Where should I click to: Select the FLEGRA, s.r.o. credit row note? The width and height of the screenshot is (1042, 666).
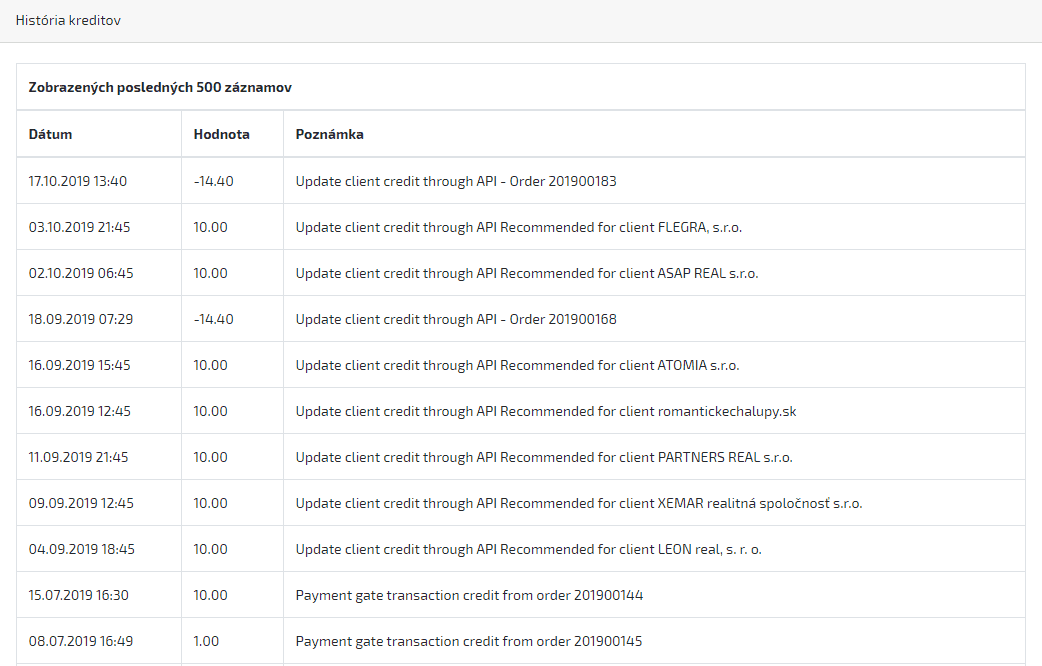click(x=518, y=227)
